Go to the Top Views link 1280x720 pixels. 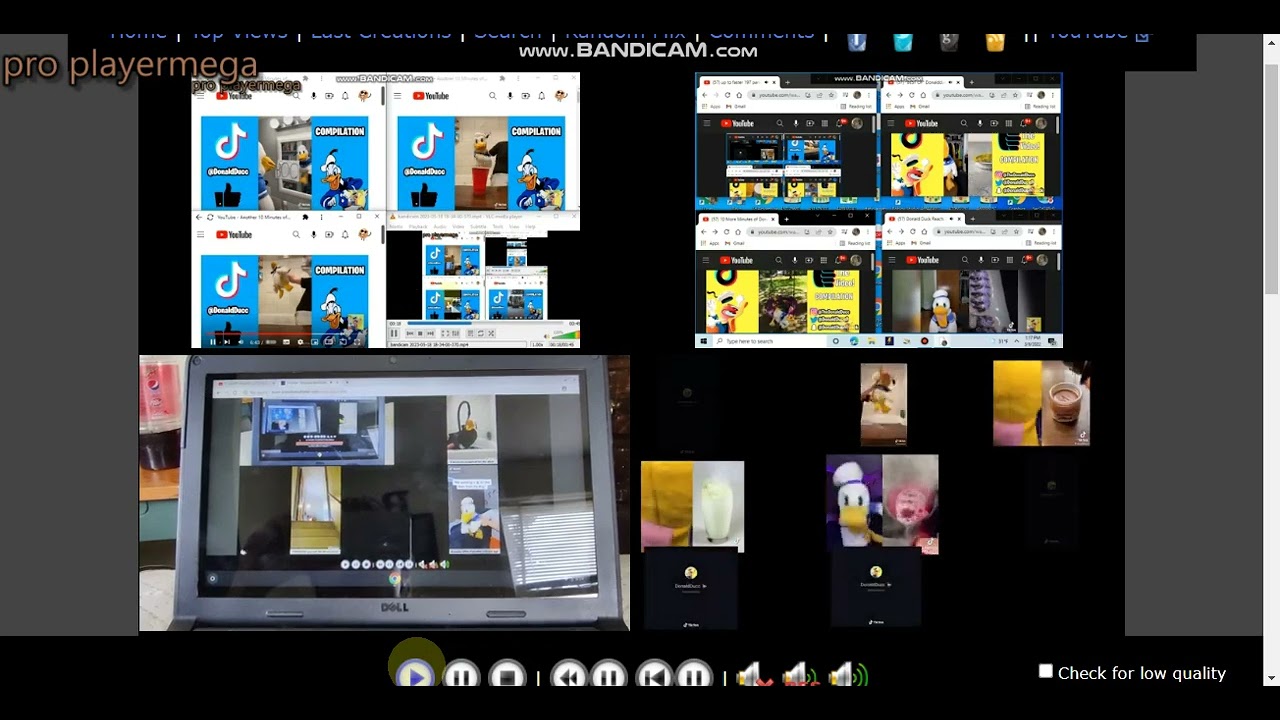pyautogui.click(x=238, y=34)
